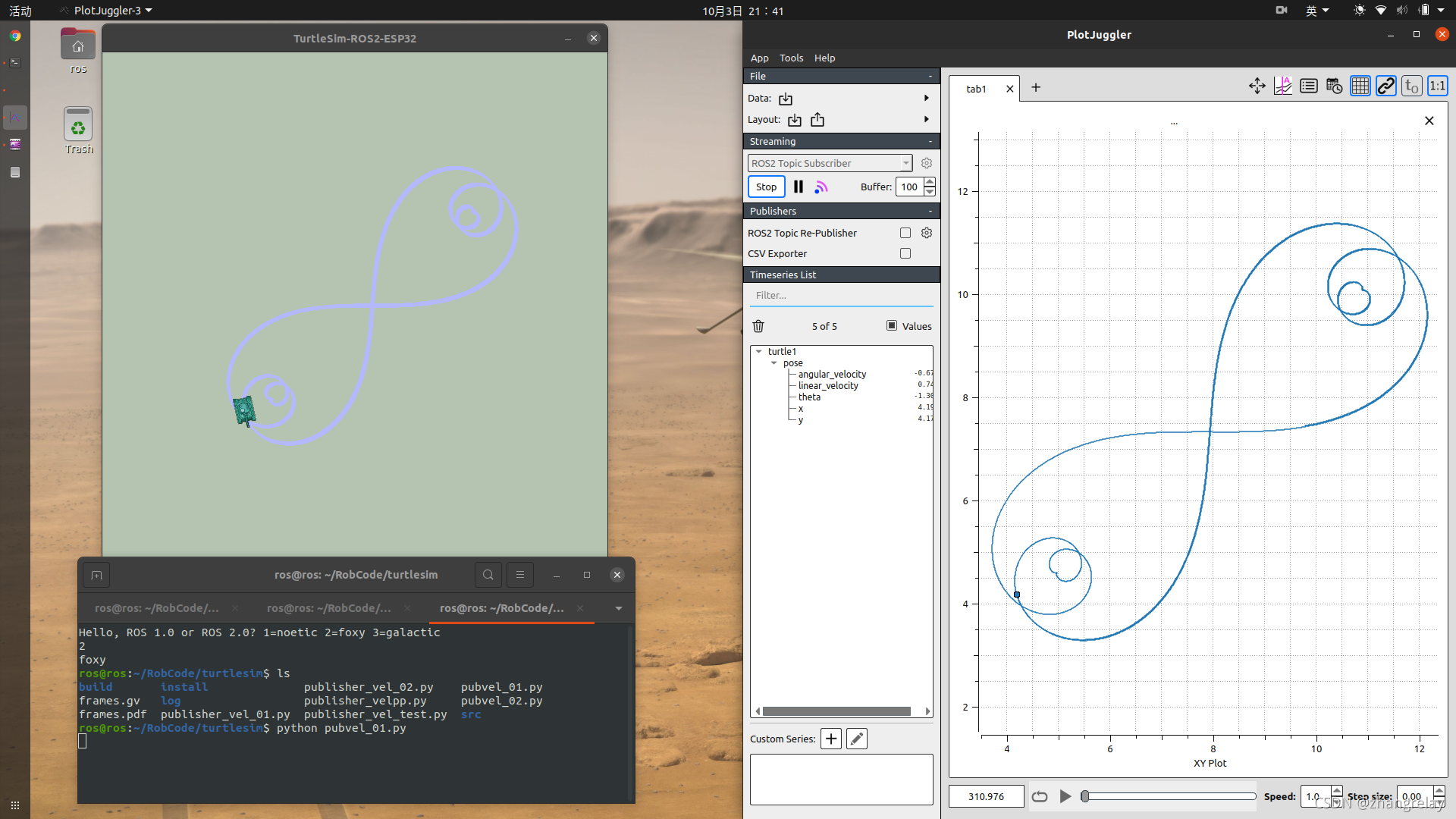1456x819 pixels.
Task: Enable the ROS2 Topic Re-Publisher checkbox
Action: coord(905,233)
